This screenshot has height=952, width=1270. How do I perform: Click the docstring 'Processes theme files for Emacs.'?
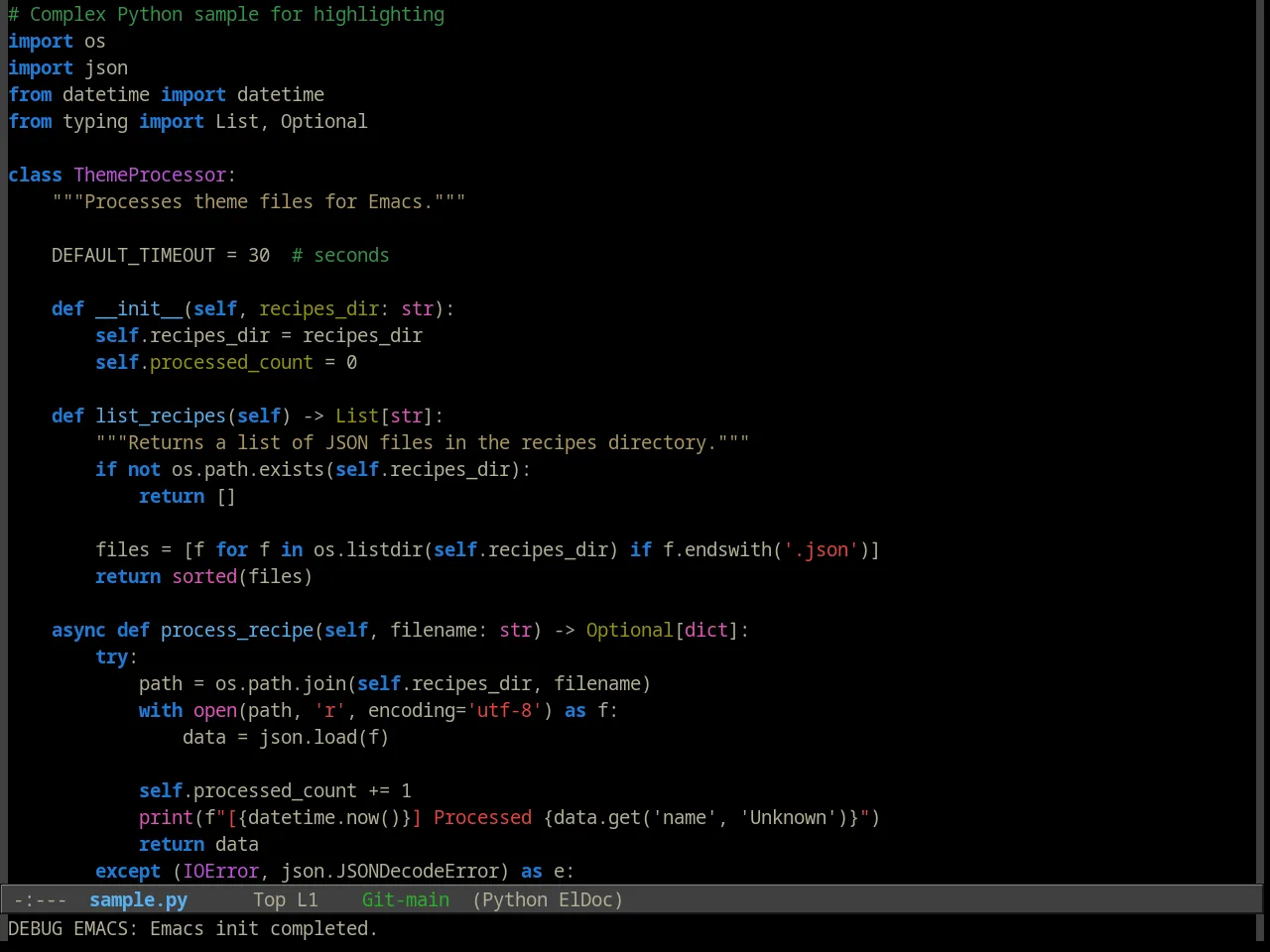259,202
